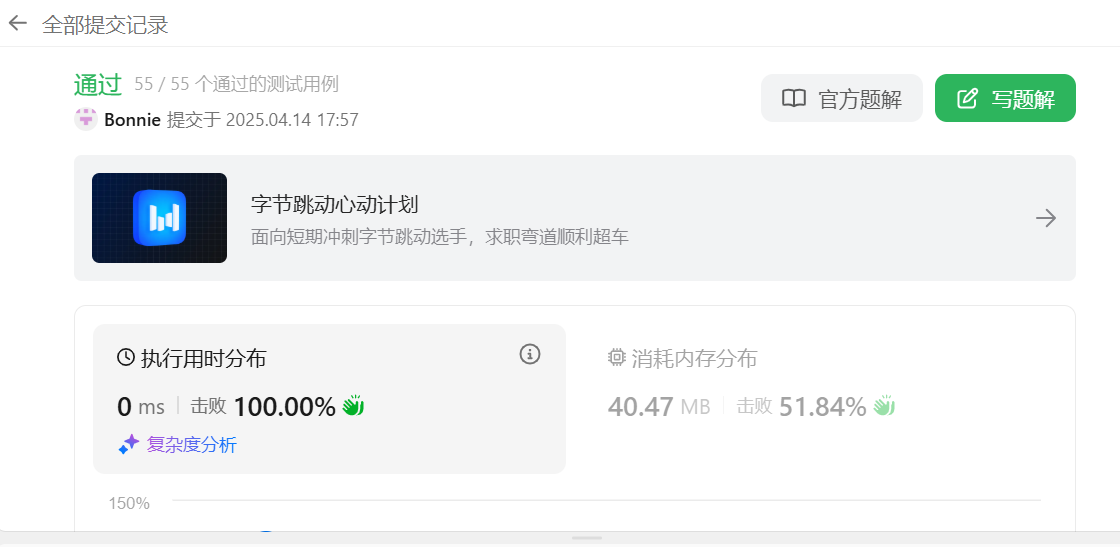Screen dimensions: 1120x547
Task: Click the panel resize handle at bottom
Action: (588, 538)
